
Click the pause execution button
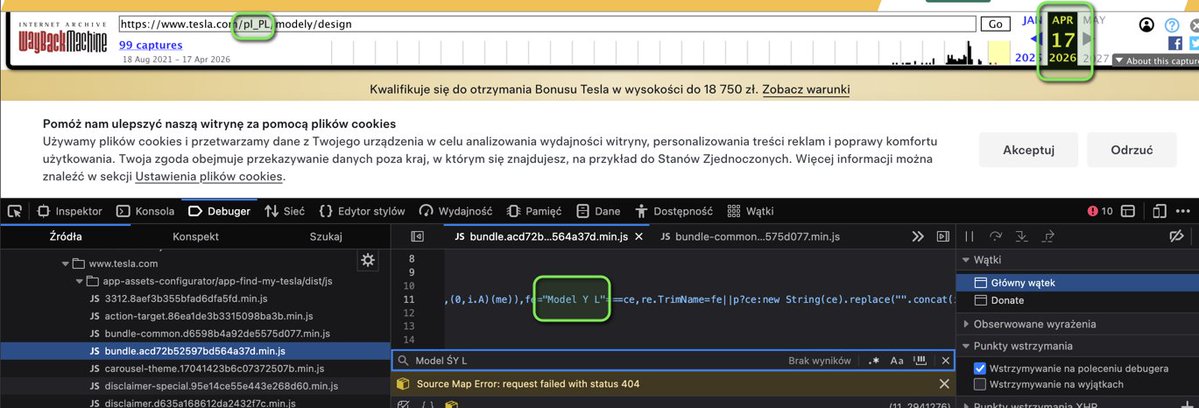coord(970,237)
